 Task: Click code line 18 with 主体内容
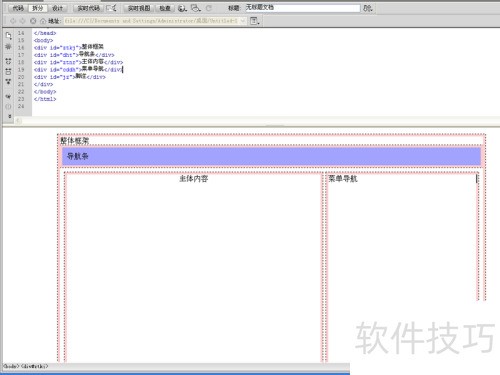[x=78, y=62]
